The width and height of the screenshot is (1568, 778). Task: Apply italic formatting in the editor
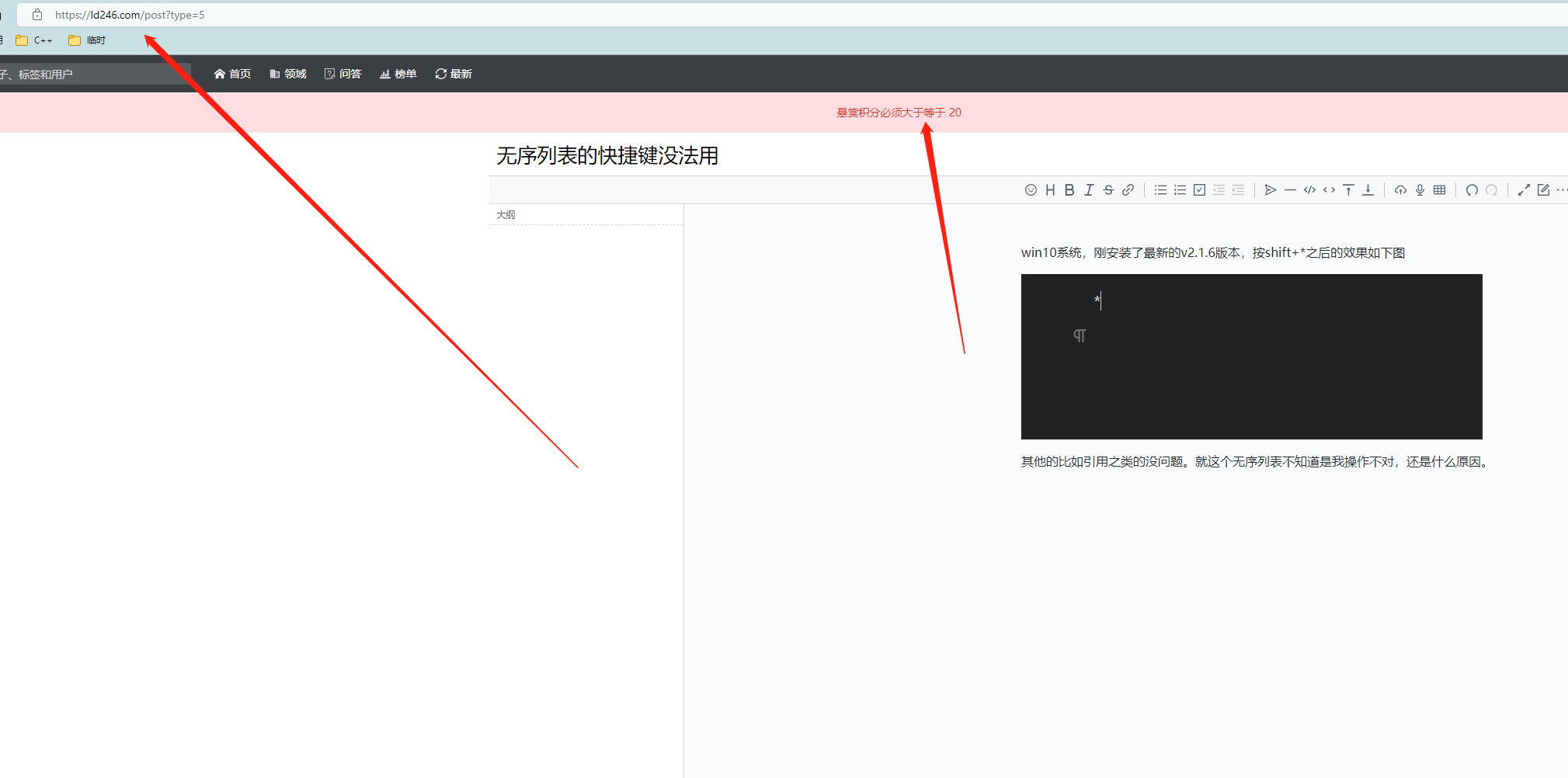coord(1089,189)
